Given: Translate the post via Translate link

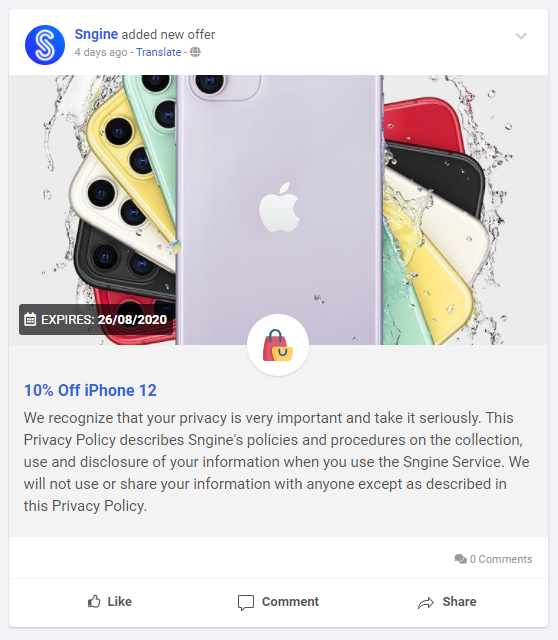Looking at the screenshot, I should pos(158,52).
